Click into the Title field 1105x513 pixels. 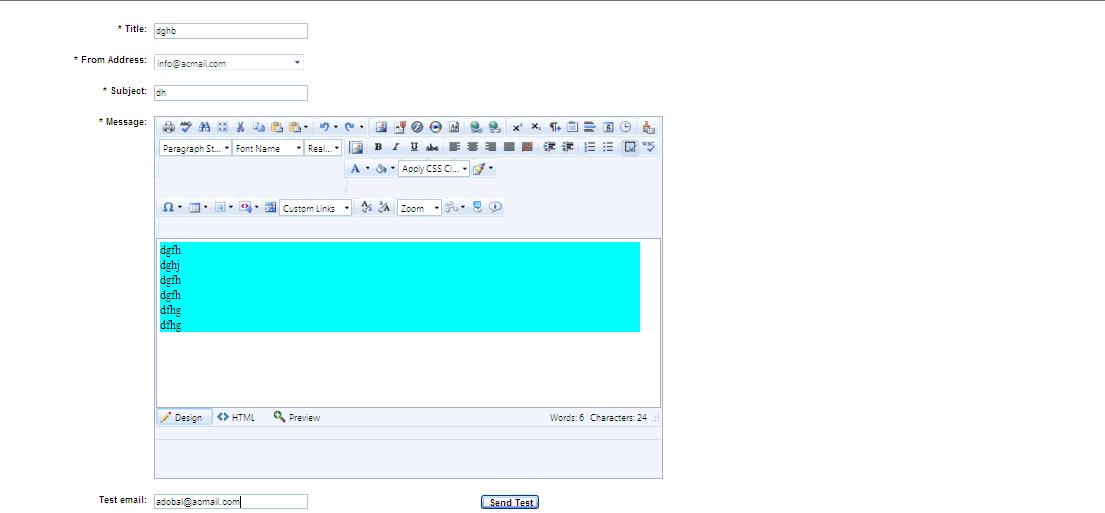click(230, 31)
